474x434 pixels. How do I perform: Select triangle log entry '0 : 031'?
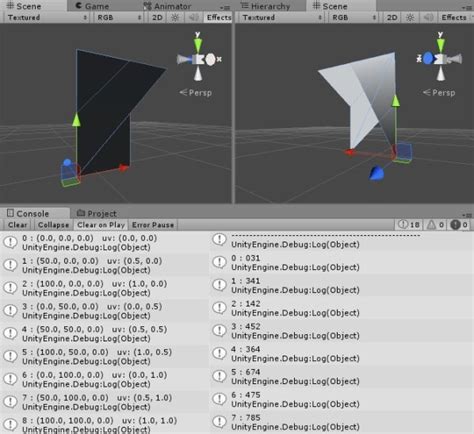(x=342, y=263)
